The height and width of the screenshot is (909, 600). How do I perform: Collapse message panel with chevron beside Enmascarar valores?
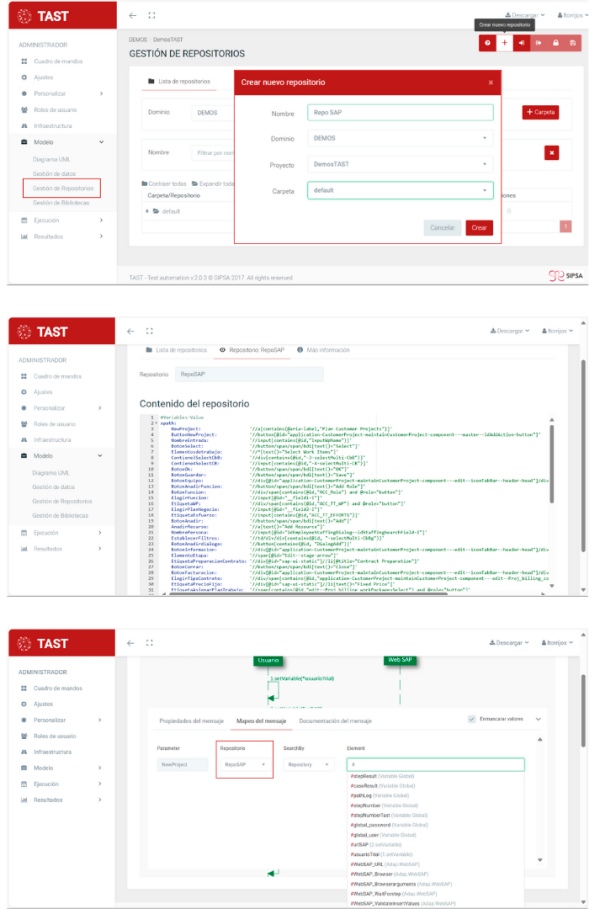coord(538,719)
